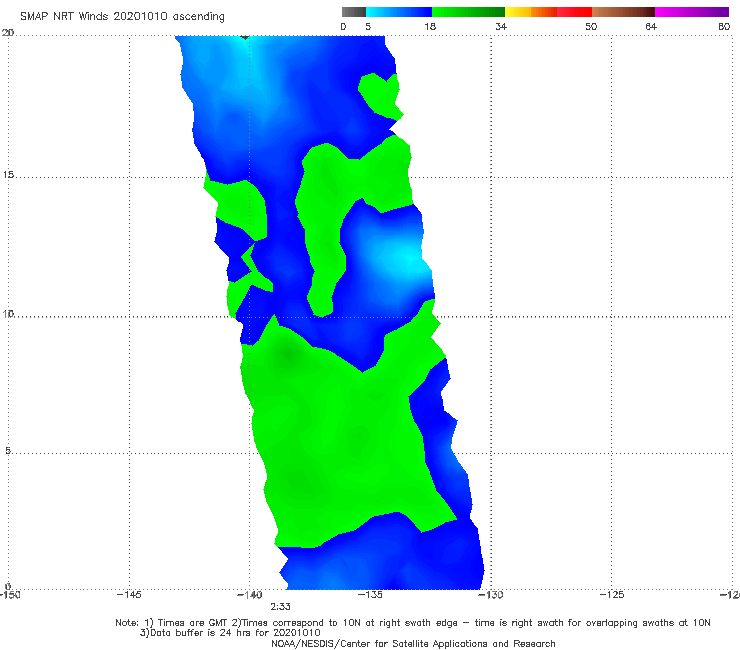Click the note line starting 'Note: 1) Times are GMT'

coord(413,623)
